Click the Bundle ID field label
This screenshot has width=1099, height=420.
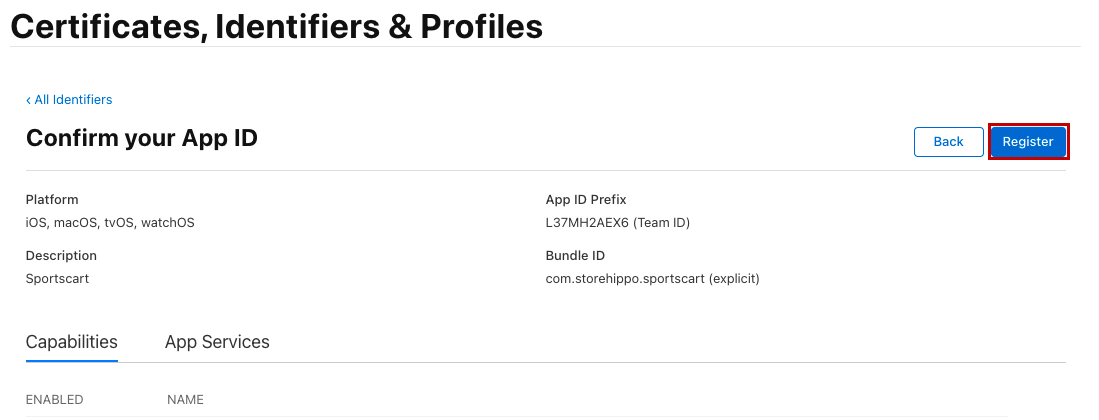pyautogui.click(x=575, y=256)
